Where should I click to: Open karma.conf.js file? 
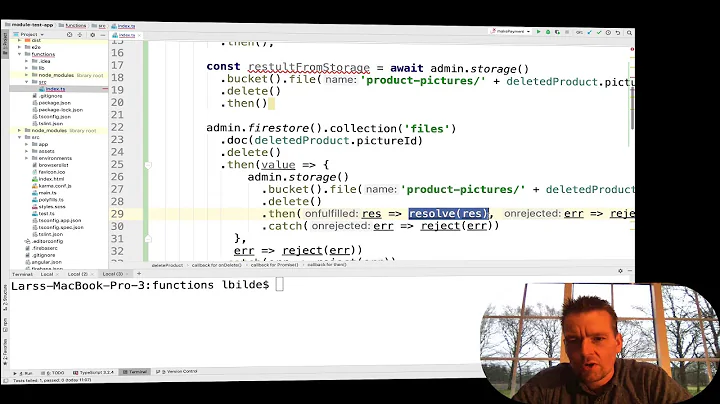coord(51,186)
